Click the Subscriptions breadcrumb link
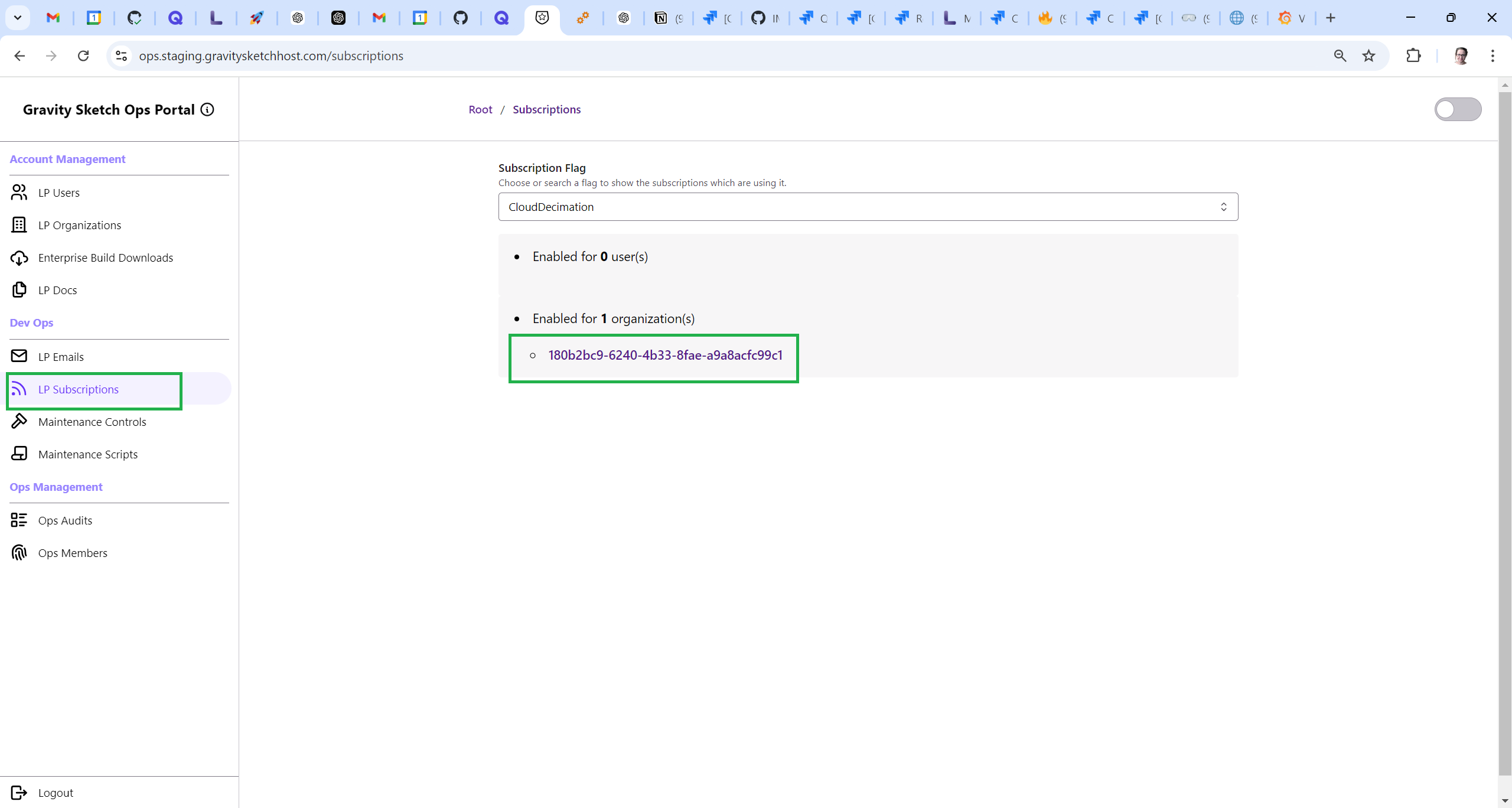The image size is (1512, 808). pos(546,109)
